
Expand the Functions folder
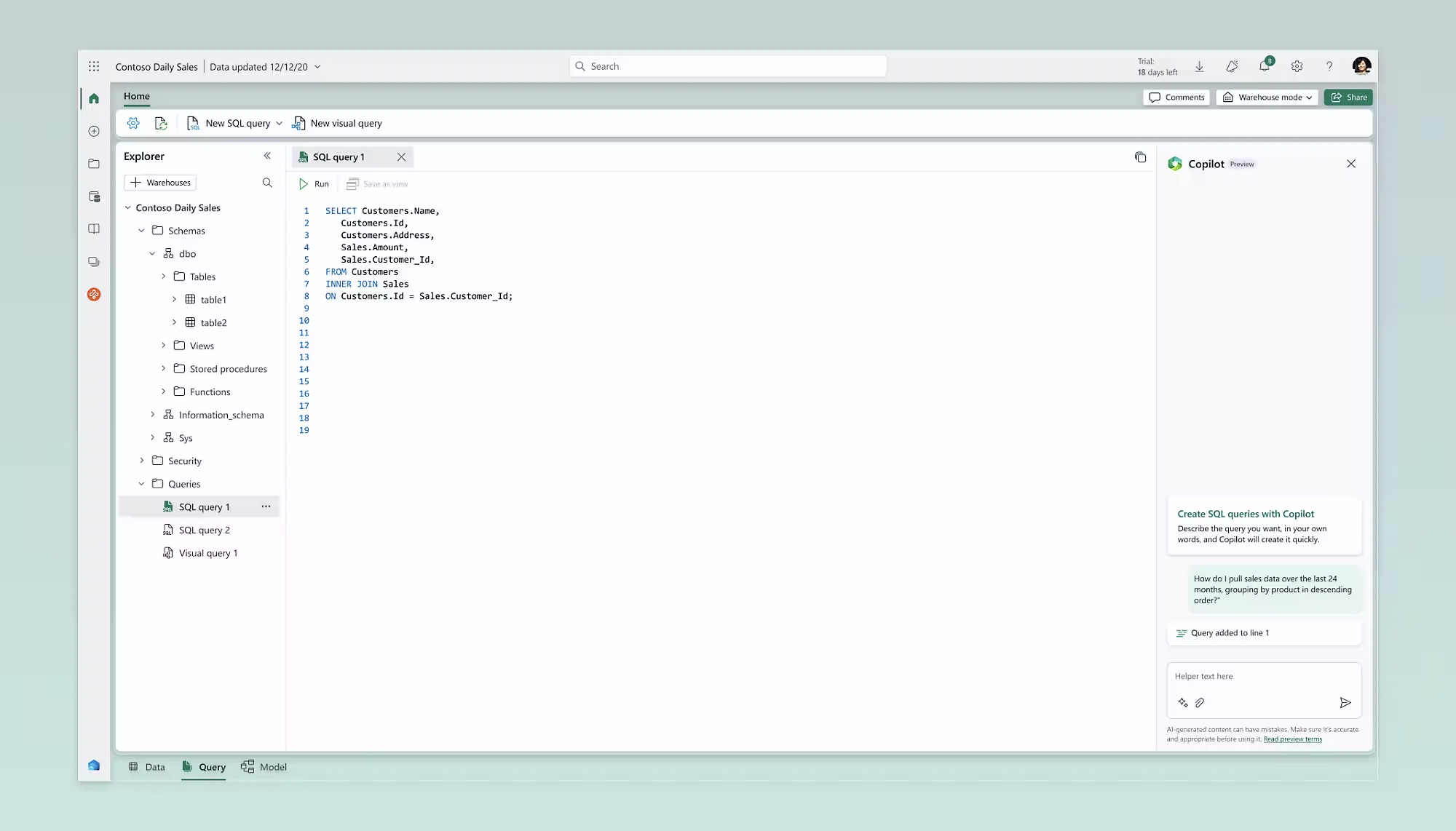click(163, 391)
